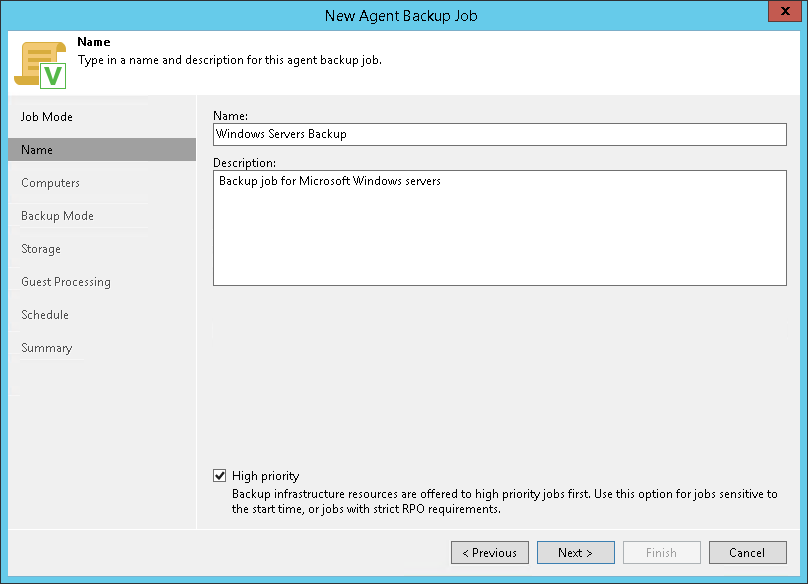Image resolution: width=808 pixels, height=584 pixels.
Task: Go to the Job Mode step
Action: point(47,117)
